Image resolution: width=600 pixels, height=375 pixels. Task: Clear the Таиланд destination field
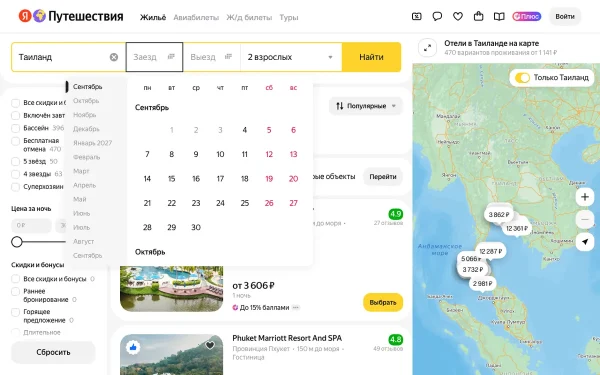pyautogui.click(x=114, y=57)
